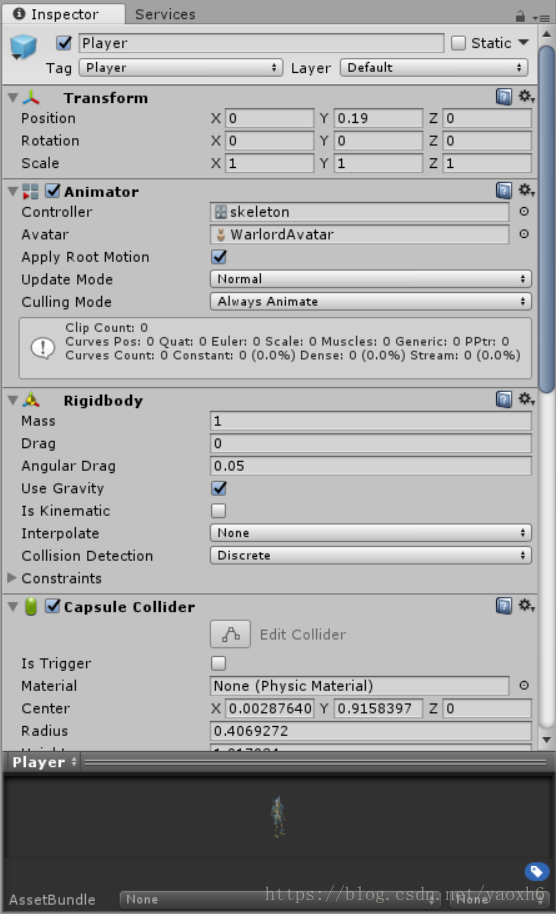Click the Drag value field
The width and height of the screenshot is (556, 914).
(371, 444)
